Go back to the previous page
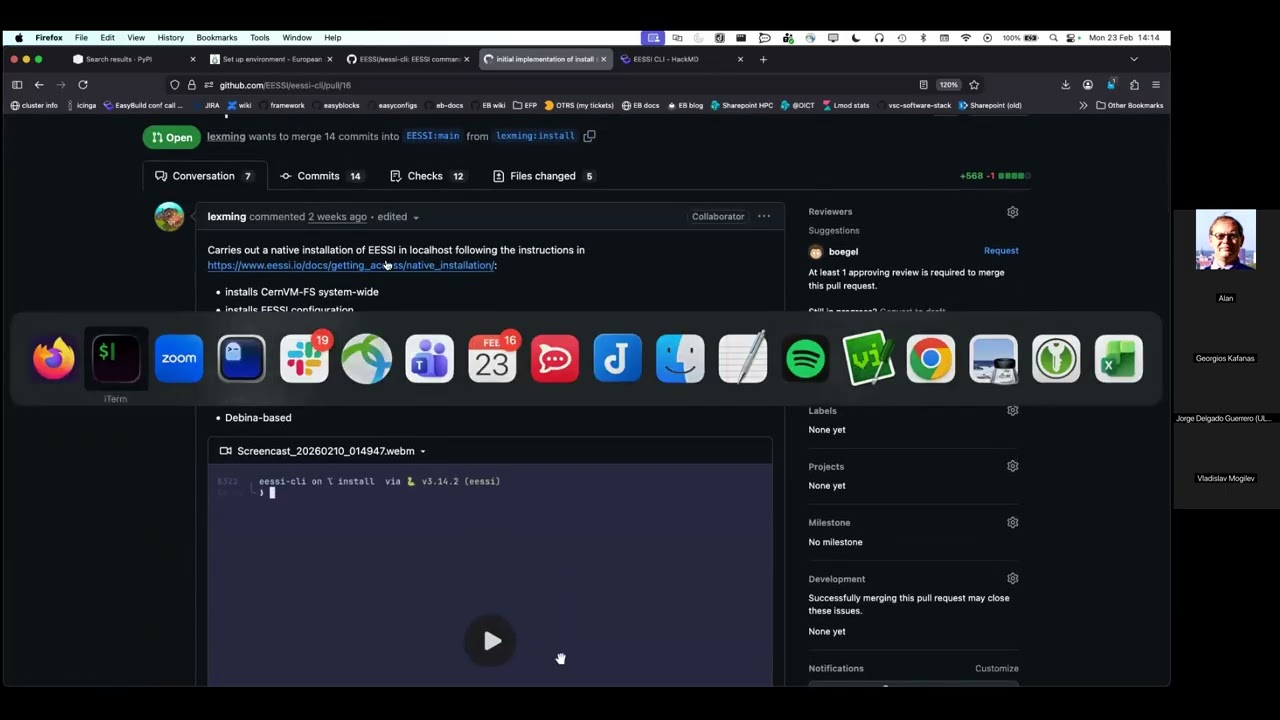 (x=39, y=85)
